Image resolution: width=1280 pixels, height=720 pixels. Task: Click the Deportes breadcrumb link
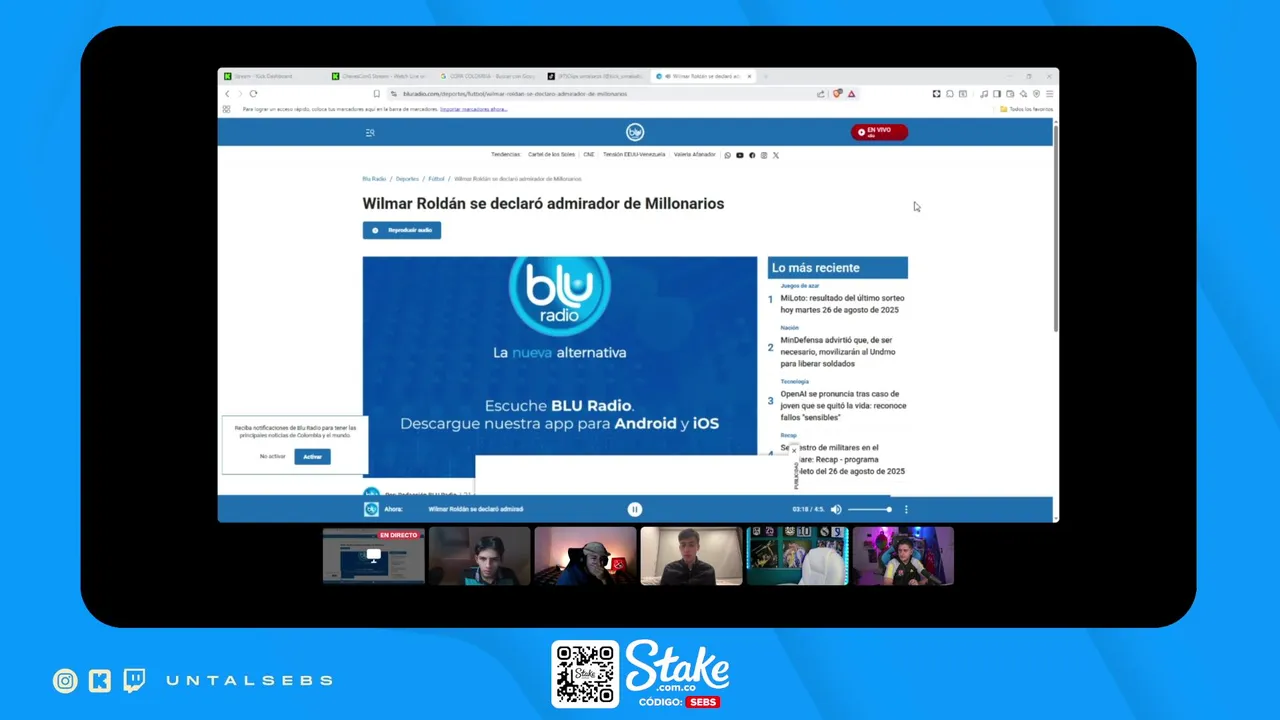(407, 179)
